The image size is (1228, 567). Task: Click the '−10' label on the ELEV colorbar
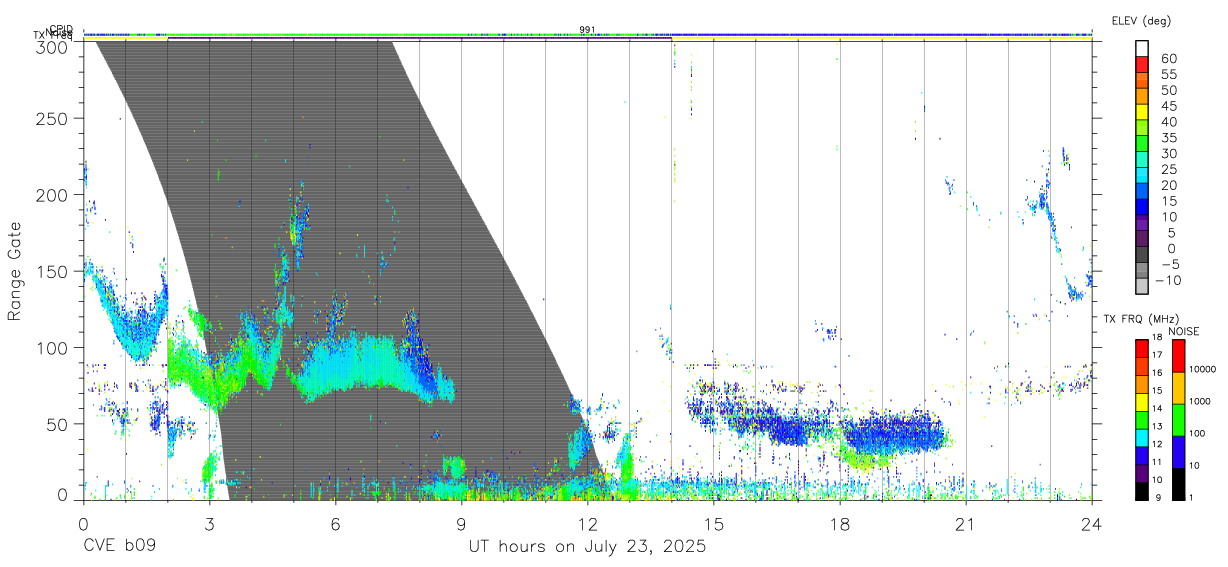[x=1168, y=280]
